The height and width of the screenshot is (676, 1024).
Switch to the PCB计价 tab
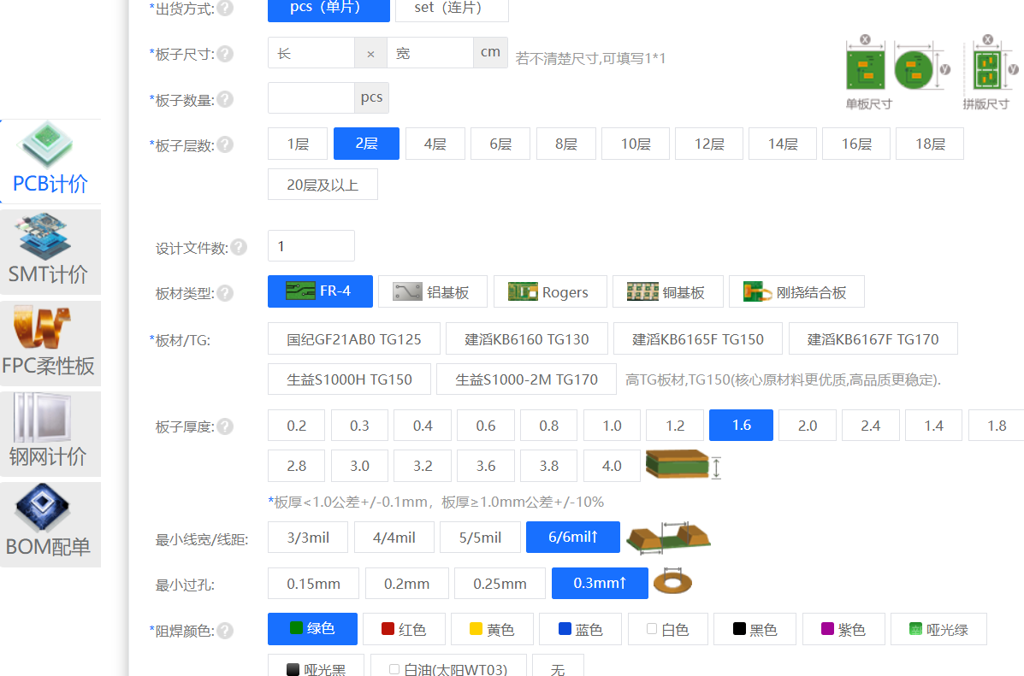50,160
